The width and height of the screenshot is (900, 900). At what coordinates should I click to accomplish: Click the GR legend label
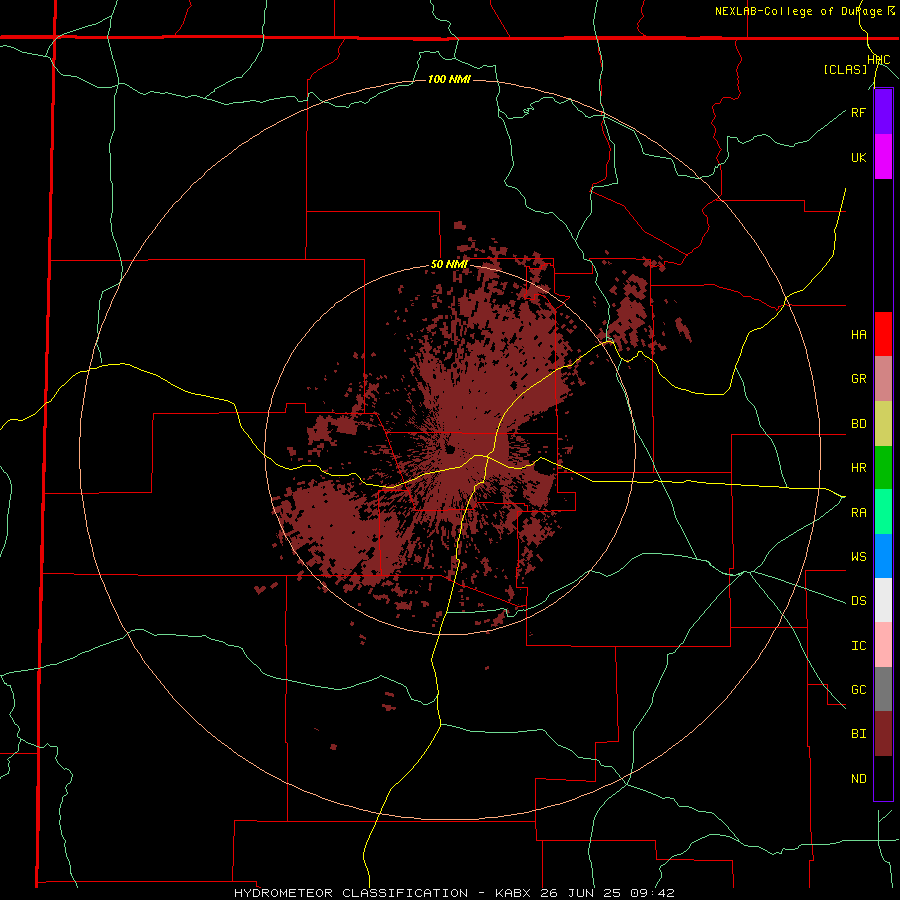858,379
